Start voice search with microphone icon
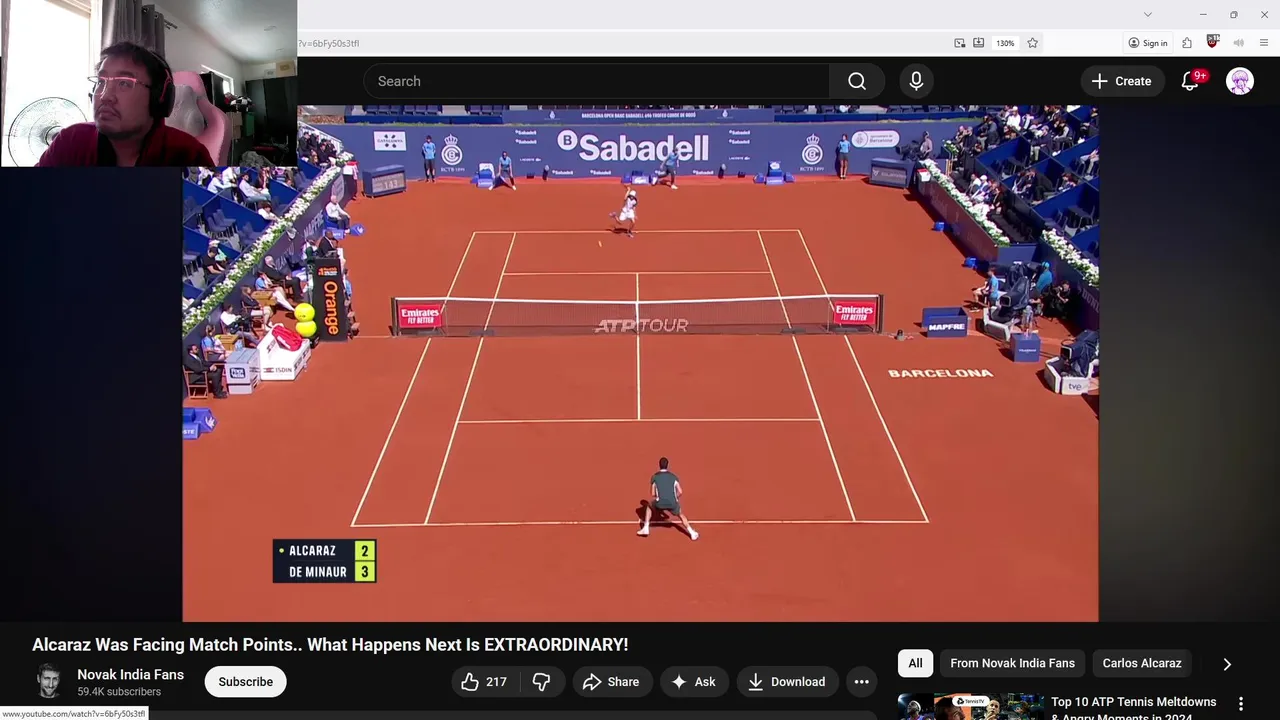 coord(916,81)
